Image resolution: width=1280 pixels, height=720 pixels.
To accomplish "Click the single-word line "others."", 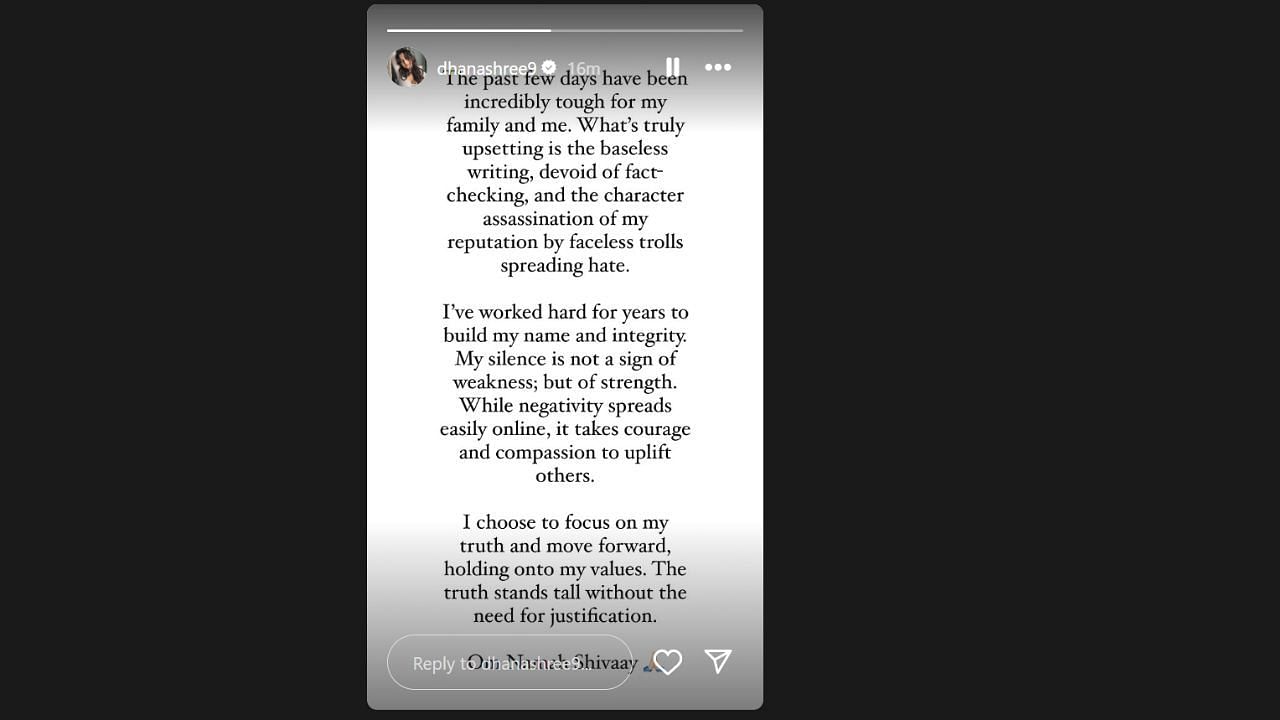I will point(565,476).
